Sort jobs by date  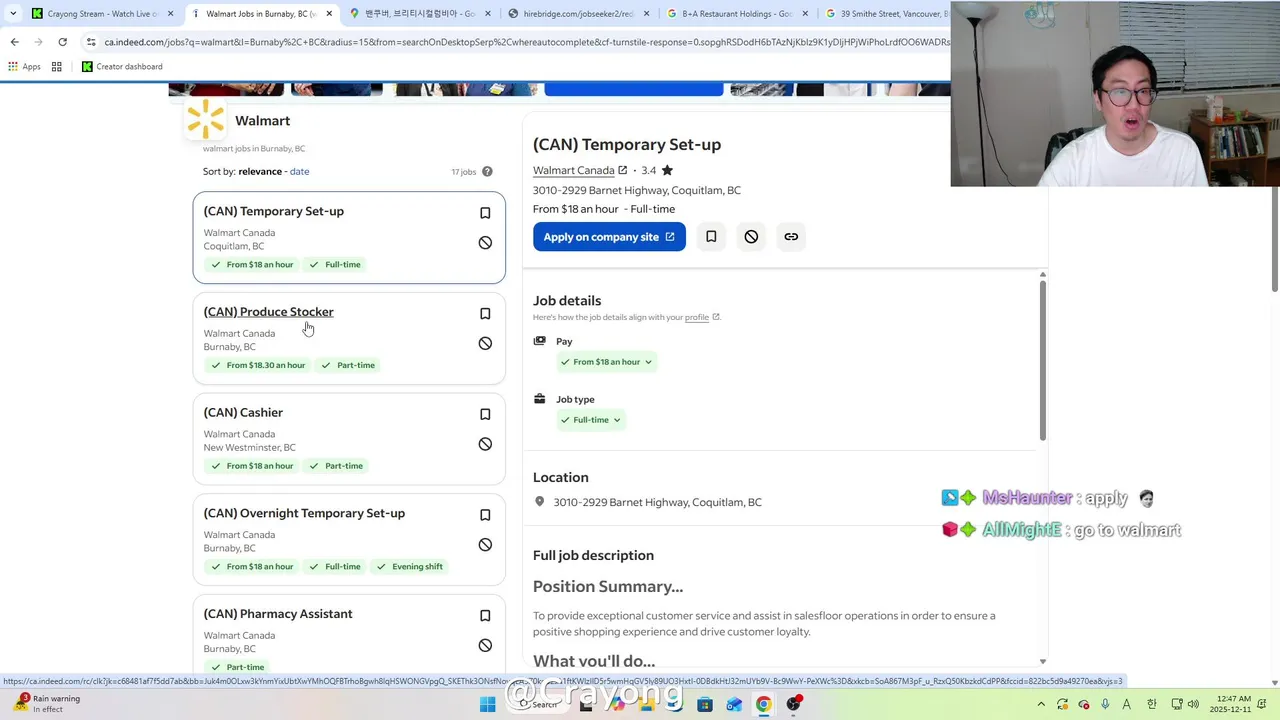299,172
